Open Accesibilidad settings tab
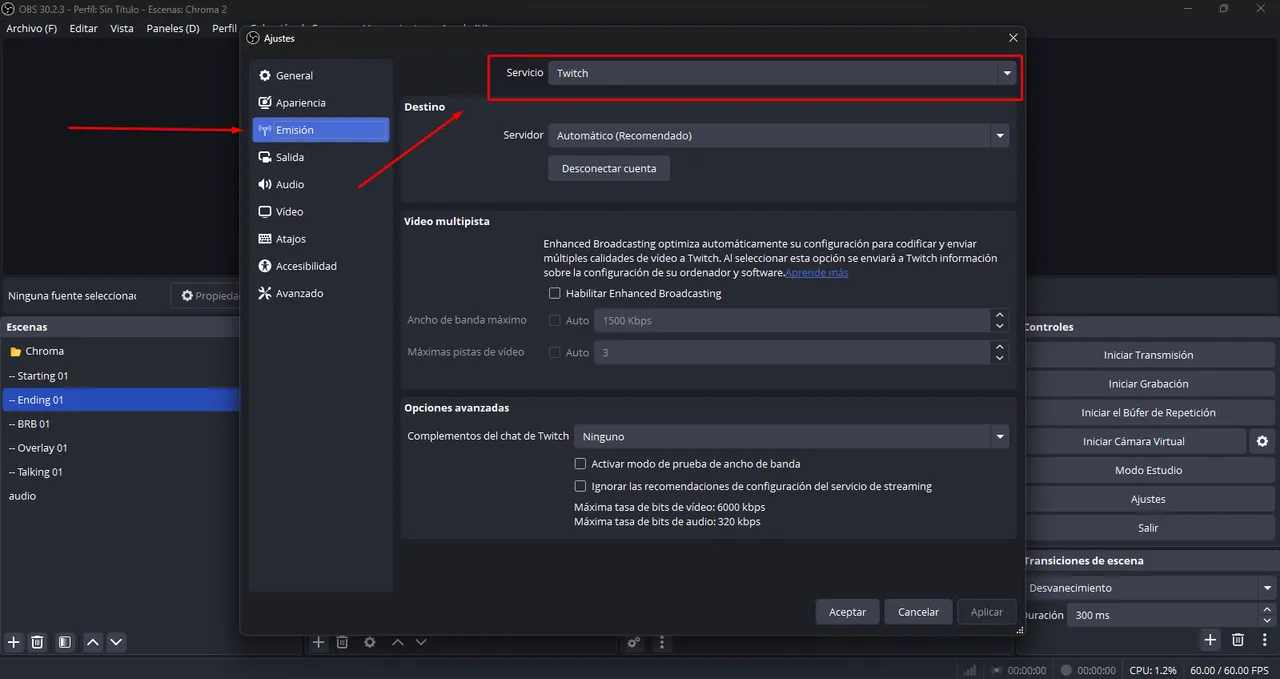The height and width of the screenshot is (679, 1280). (x=320, y=266)
